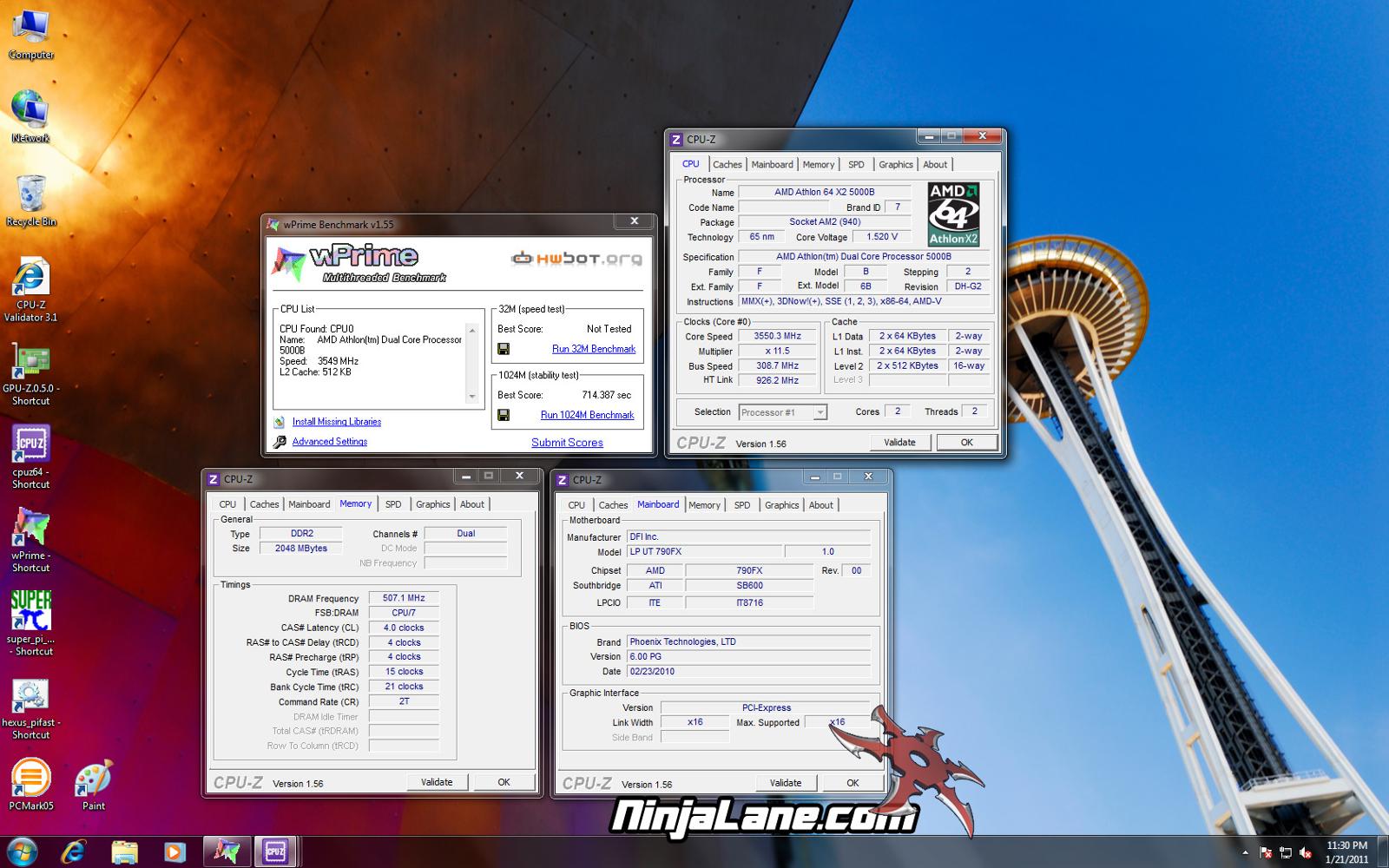
Task: Launch the Paint desktop shortcut
Action: click(x=93, y=785)
